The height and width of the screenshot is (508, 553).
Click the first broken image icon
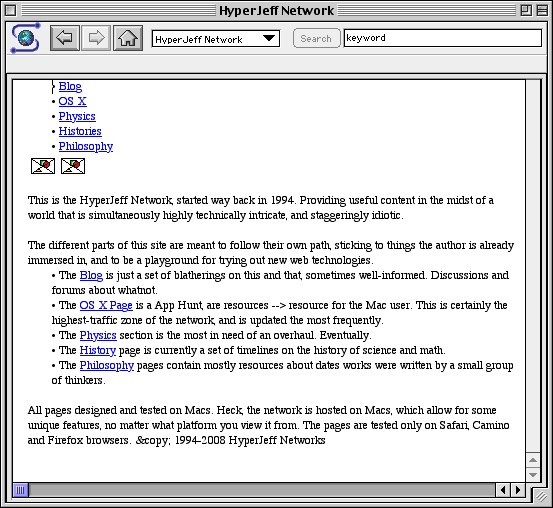tap(43, 166)
